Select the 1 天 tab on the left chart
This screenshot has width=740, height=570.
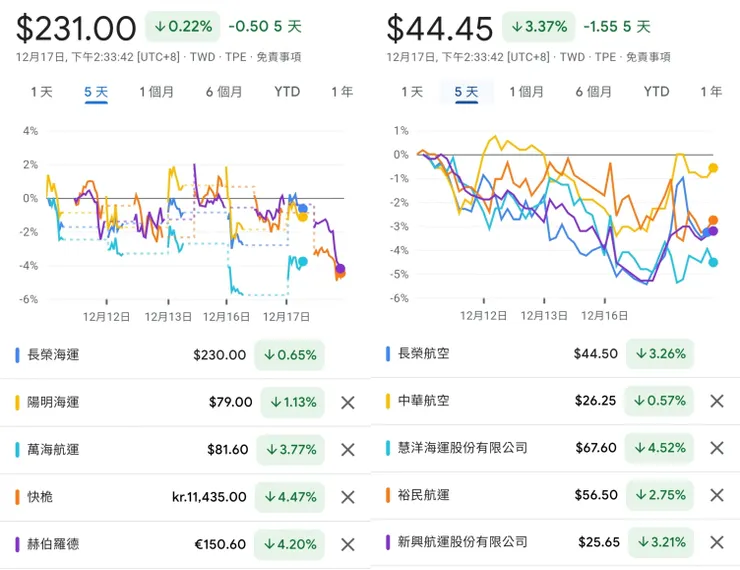pos(42,92)
